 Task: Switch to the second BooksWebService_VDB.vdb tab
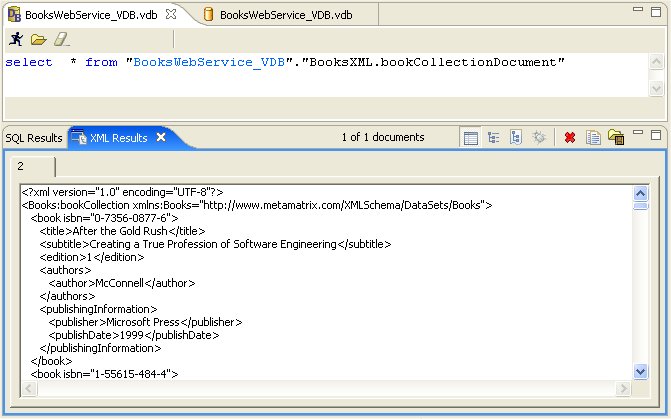pyautogui.click(x=286, y=15)
